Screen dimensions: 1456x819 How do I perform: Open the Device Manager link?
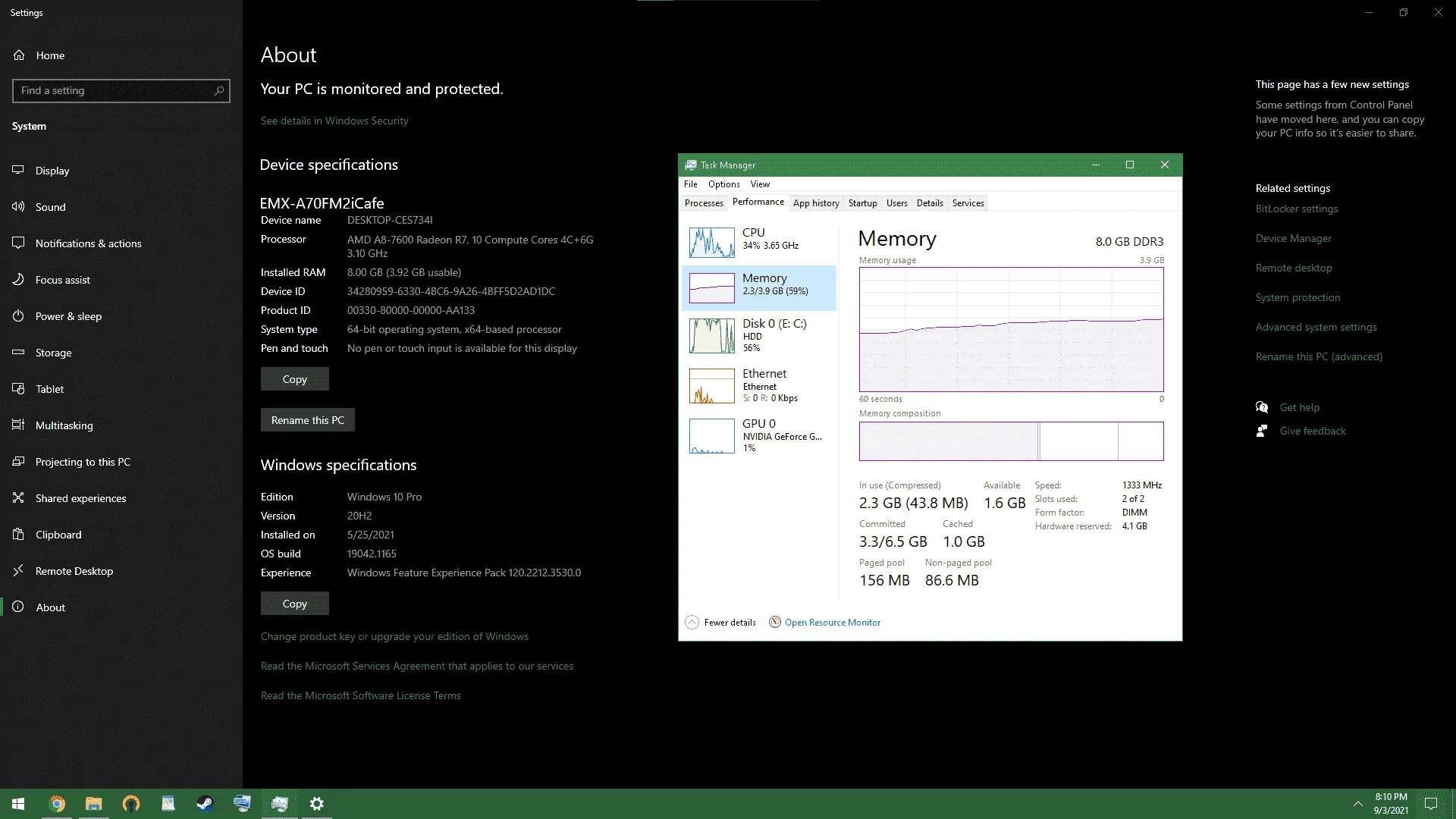1294,238
